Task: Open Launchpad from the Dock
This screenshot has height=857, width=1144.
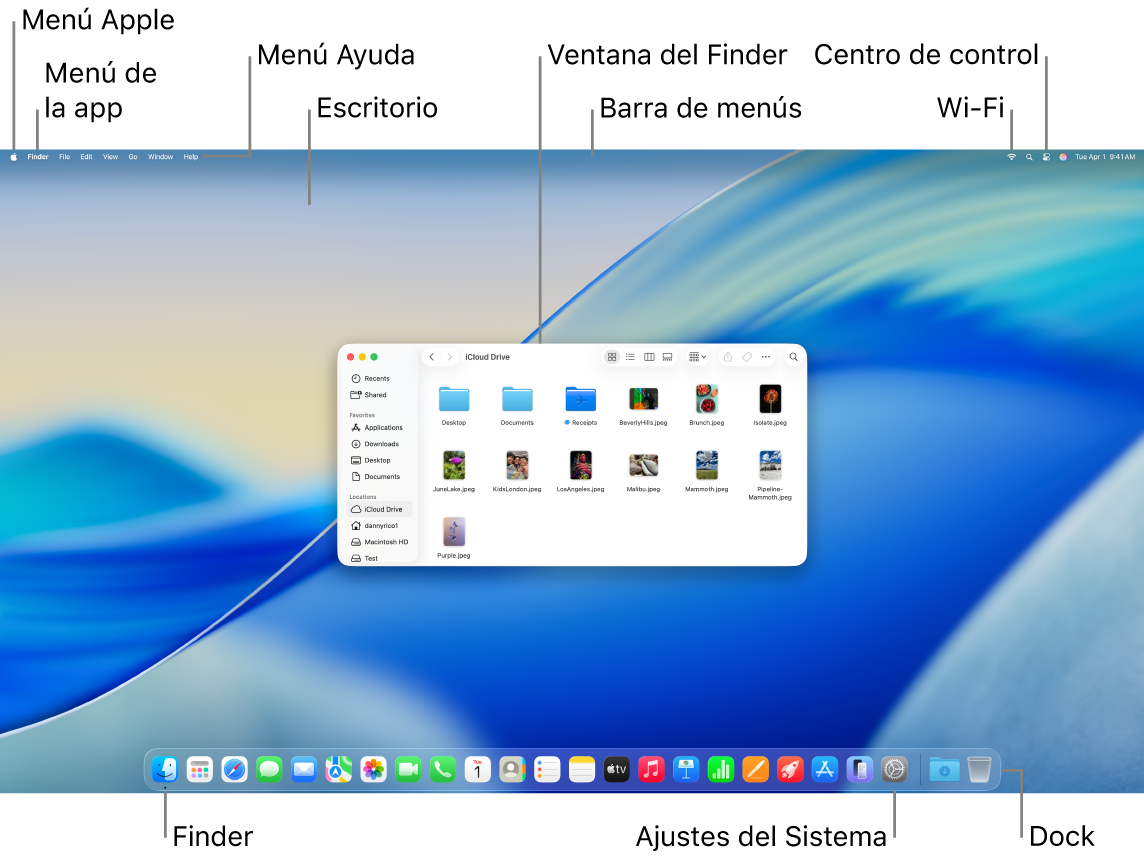Action: pyautogui.click(x=199, y=769)
